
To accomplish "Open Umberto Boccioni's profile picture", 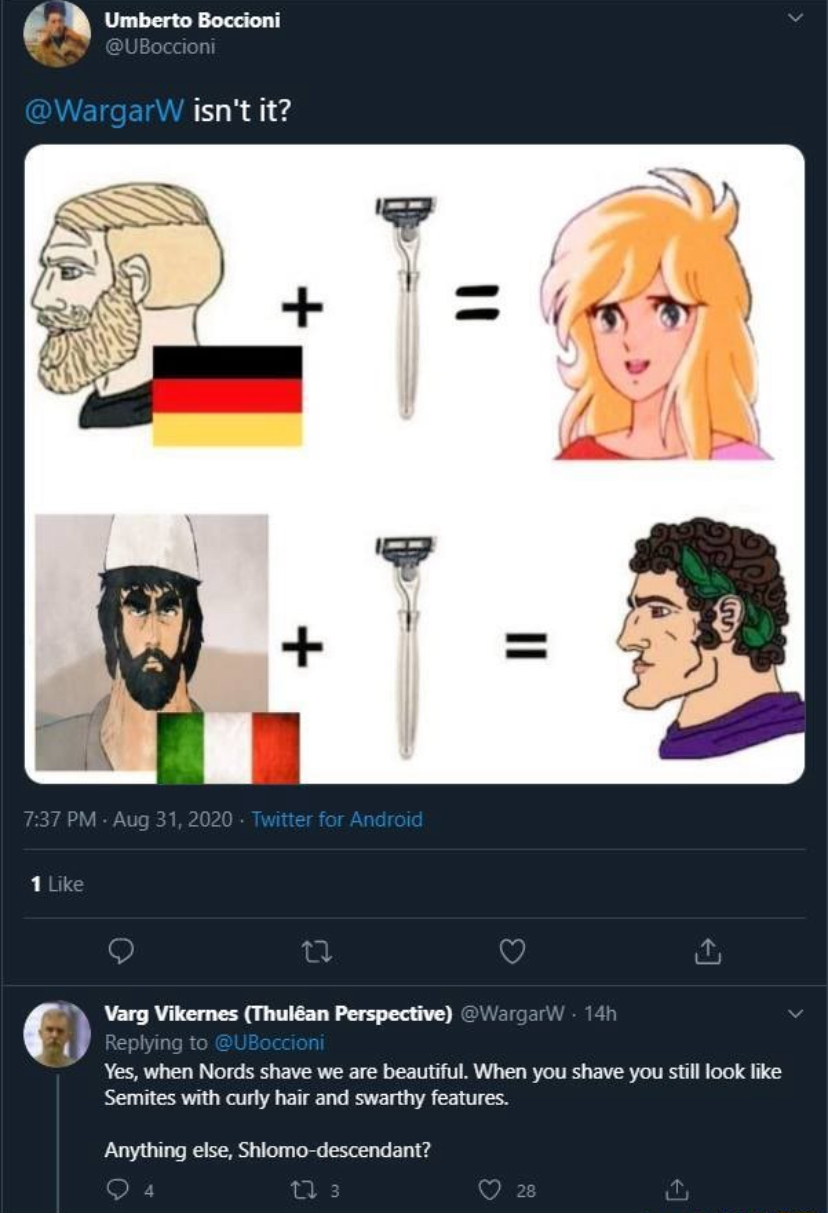I will pyautogui.click(x=57, y=33).
